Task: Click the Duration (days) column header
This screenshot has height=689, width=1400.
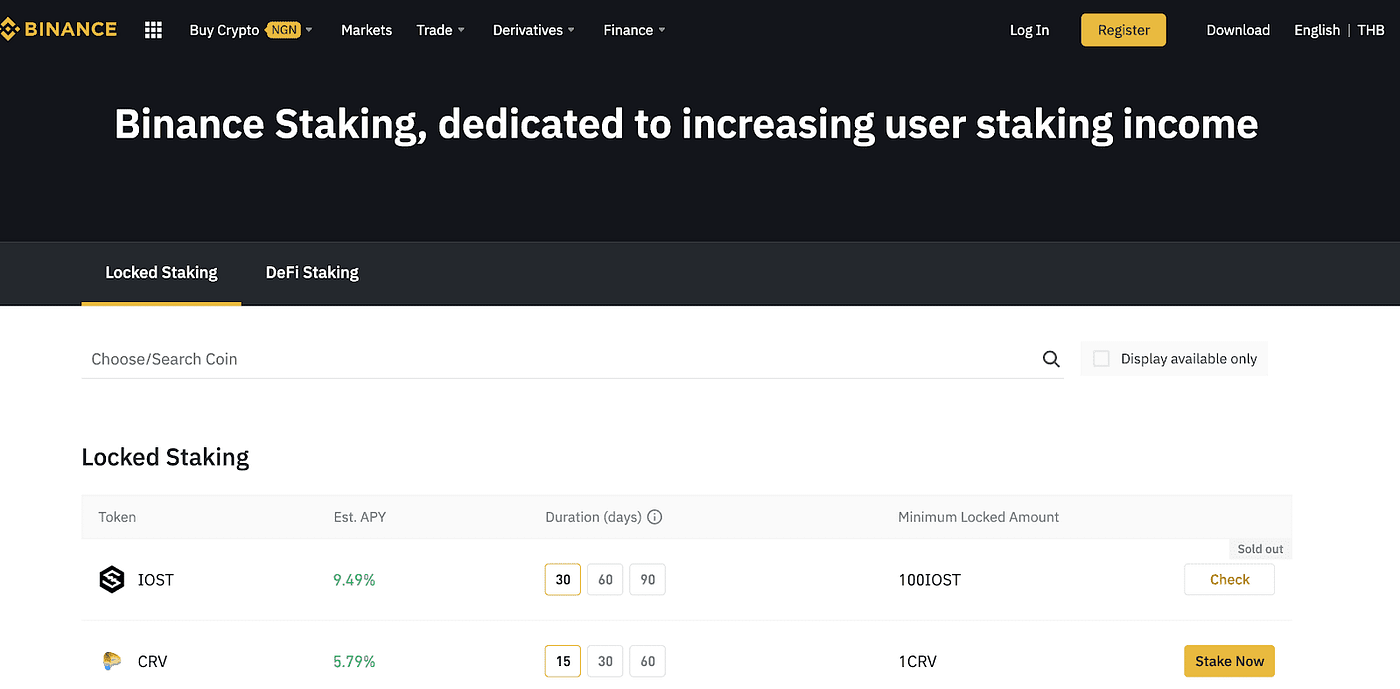Action: [593, 517]
